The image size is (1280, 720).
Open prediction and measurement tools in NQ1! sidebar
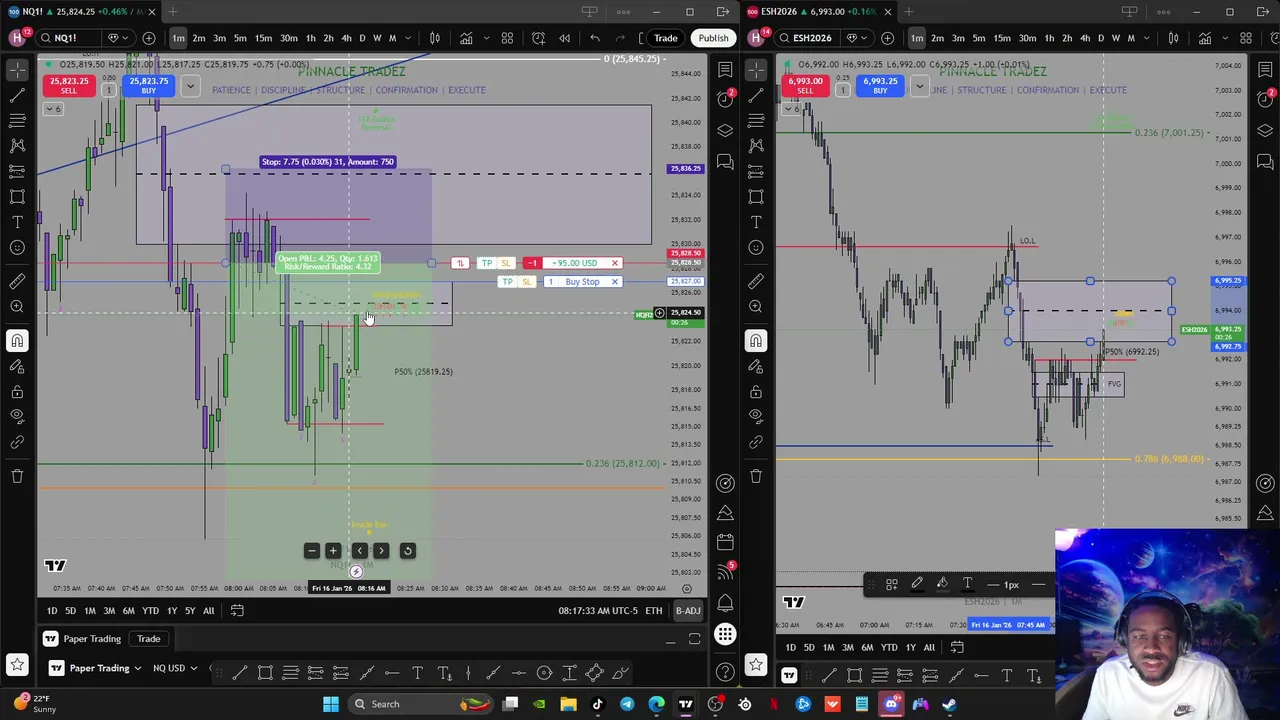point(17,171)
